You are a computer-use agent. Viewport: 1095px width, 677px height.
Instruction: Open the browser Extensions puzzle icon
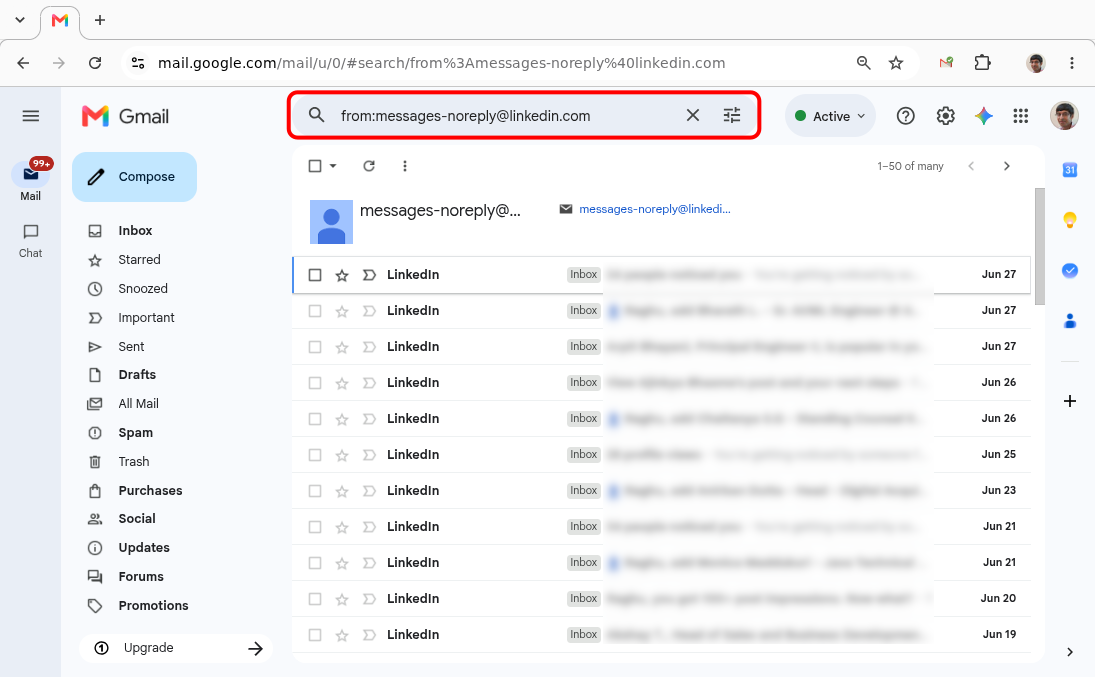coord(982,63)
